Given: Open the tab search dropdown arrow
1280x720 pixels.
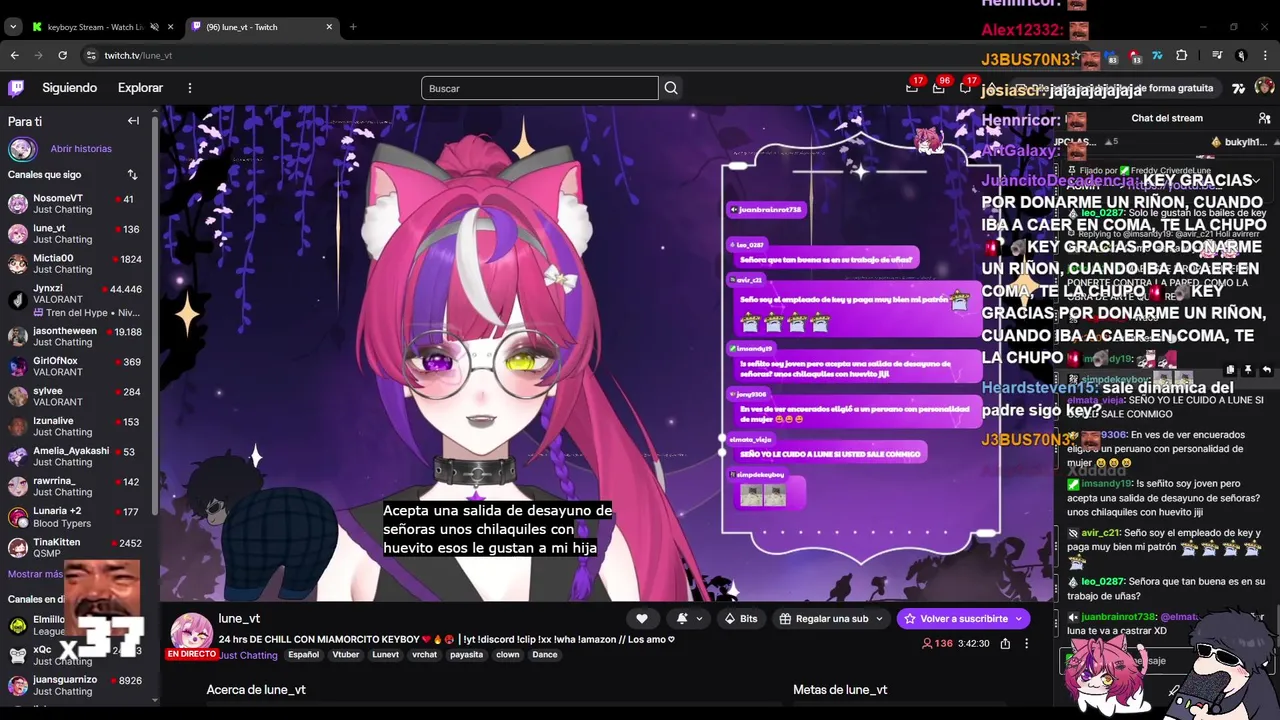Looking at the screenshot, I should pos(13,27).
